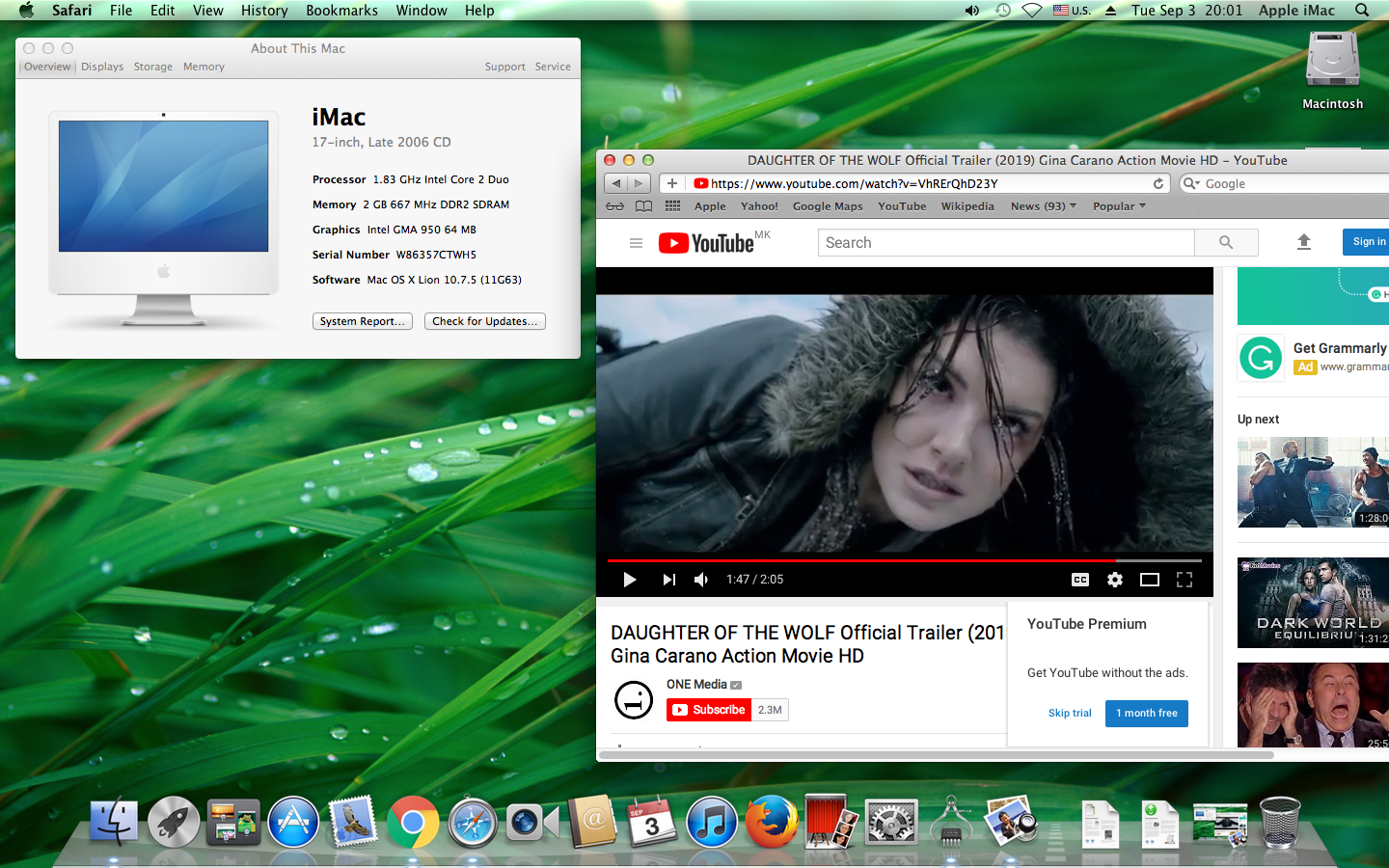Play the paused YouTube video
1389x868 pixels.
click(x=630, y=580)
